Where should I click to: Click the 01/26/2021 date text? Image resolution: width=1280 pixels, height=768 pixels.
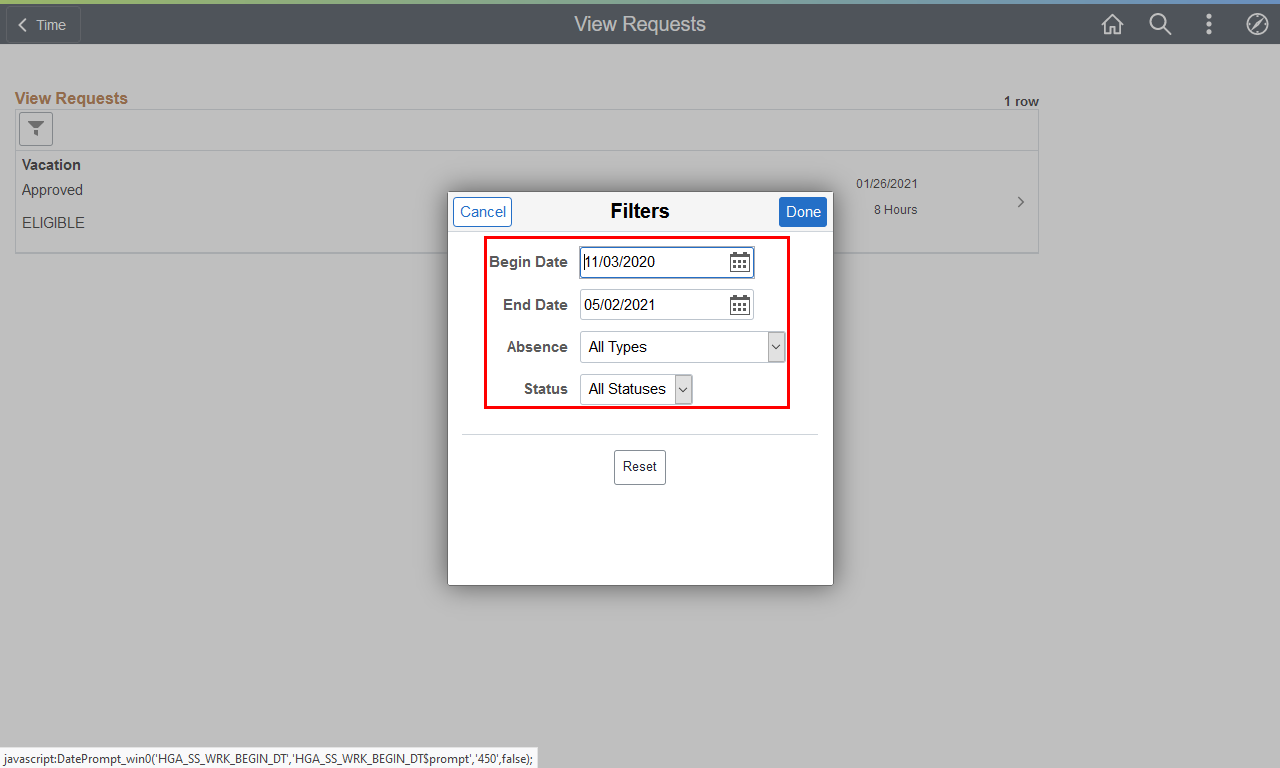coord(887,184)
